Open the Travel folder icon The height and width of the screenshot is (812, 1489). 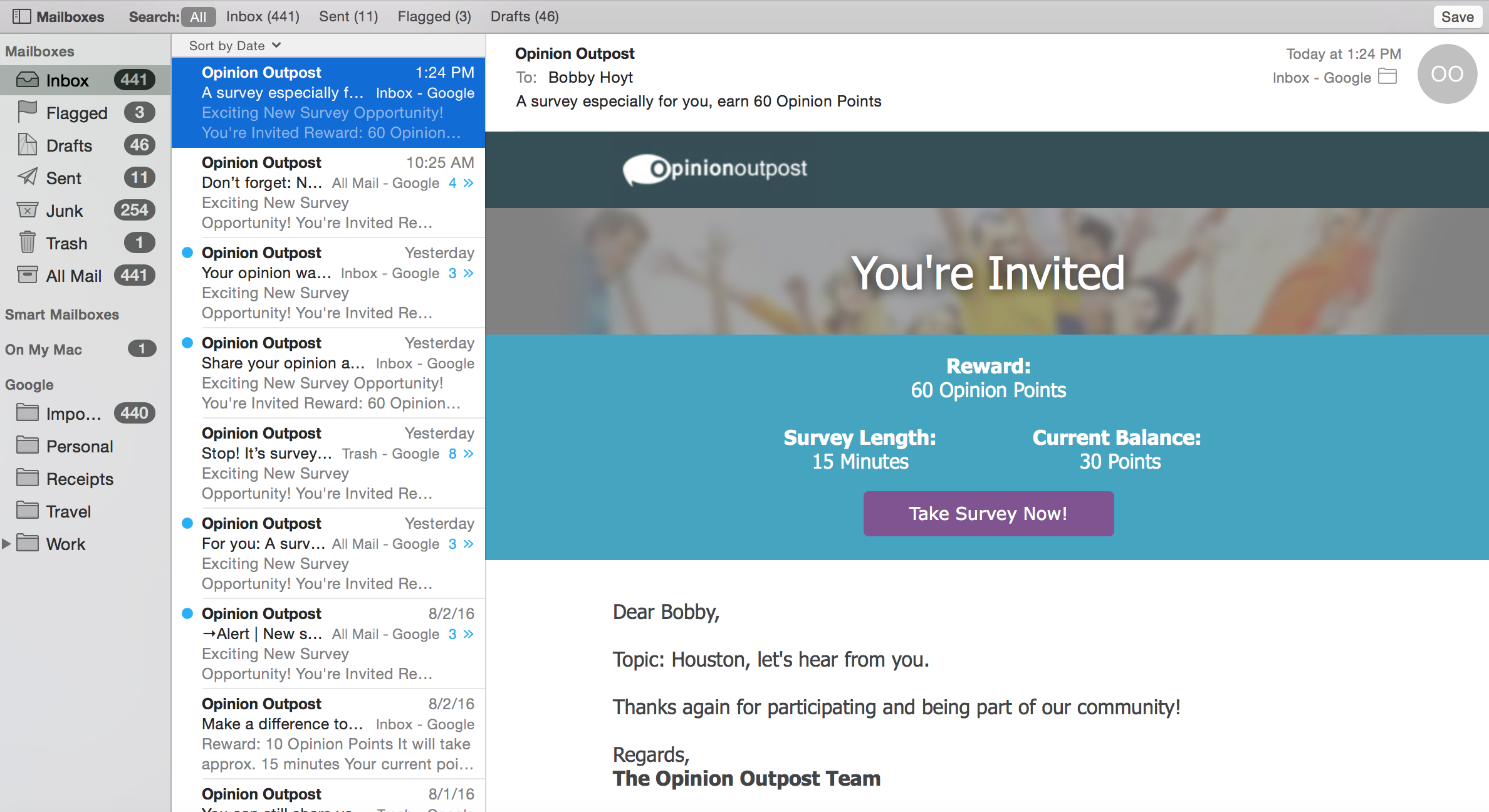pos(27,511)
